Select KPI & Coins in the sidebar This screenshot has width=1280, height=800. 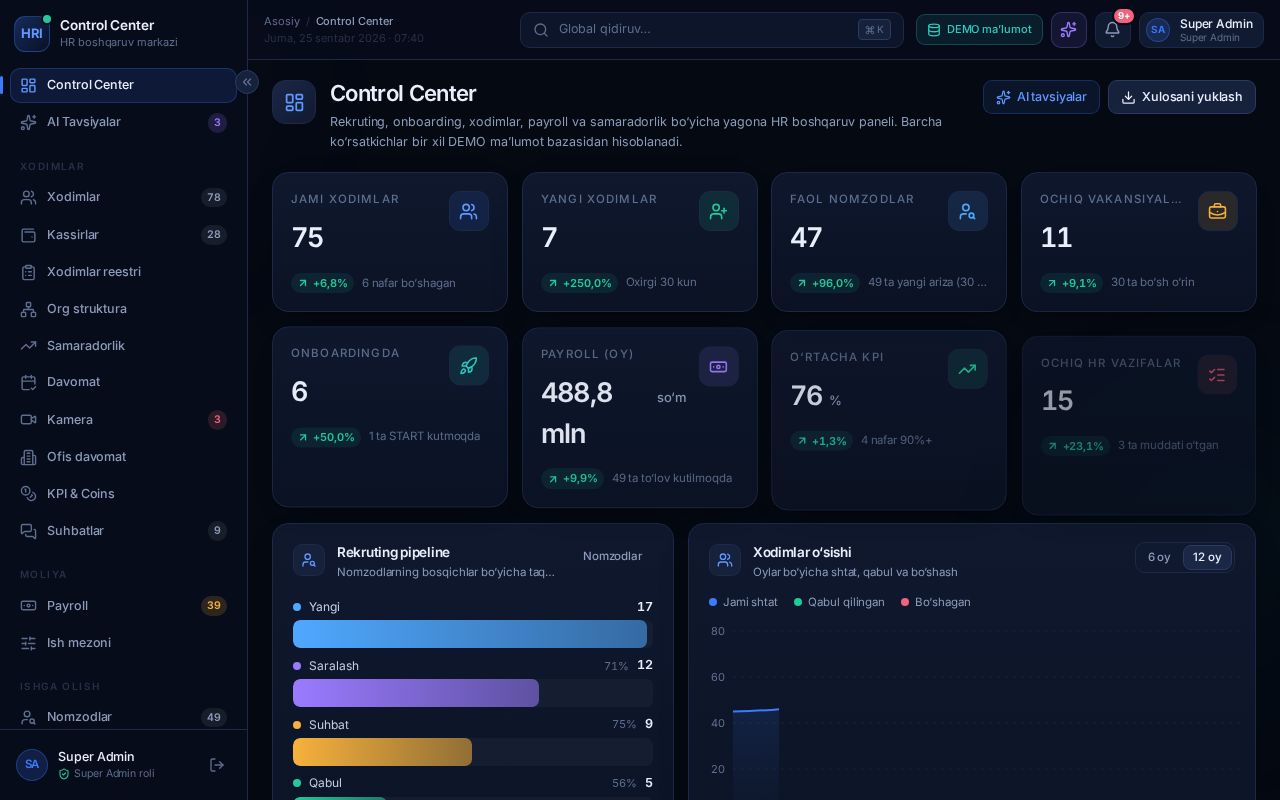pyautogui.click(x=123, y=494)
